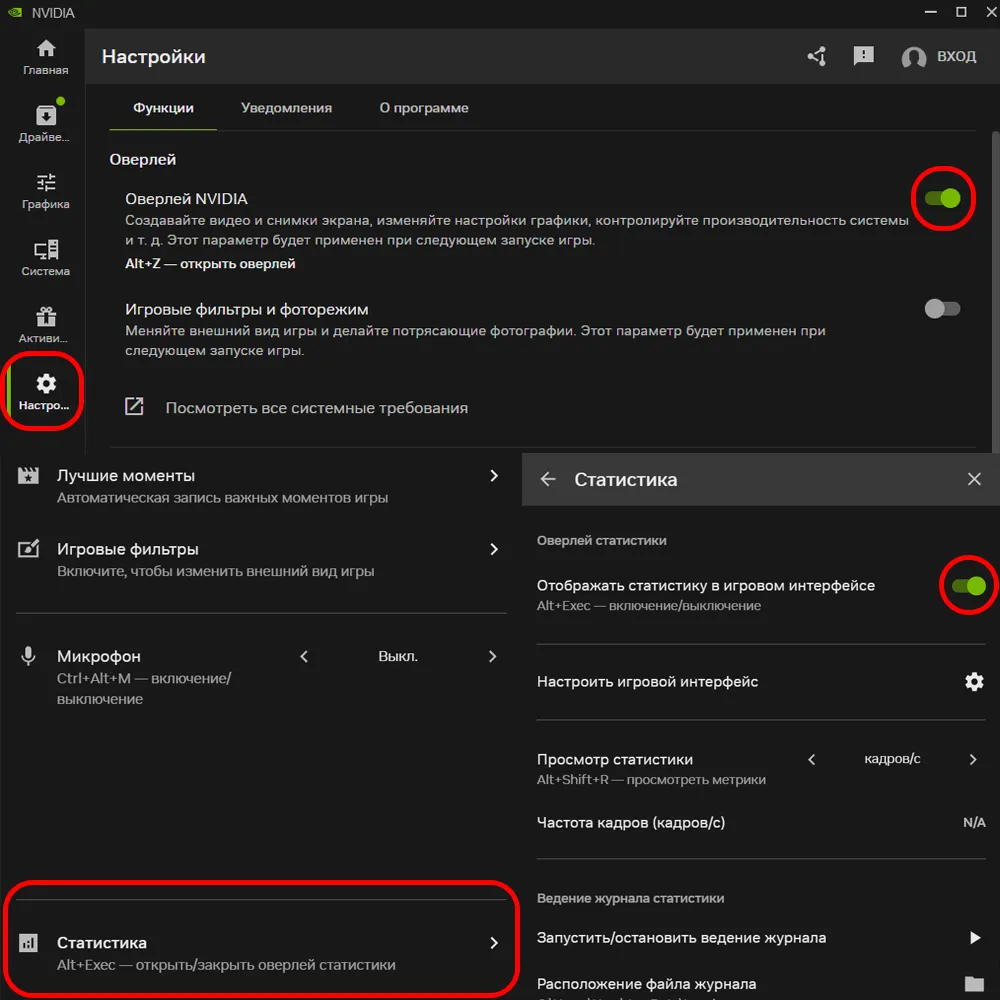Image resolution: width=1000 pixels, height=1000 pixels.
Task: Open the Система sidebar section
Action: 45,258
